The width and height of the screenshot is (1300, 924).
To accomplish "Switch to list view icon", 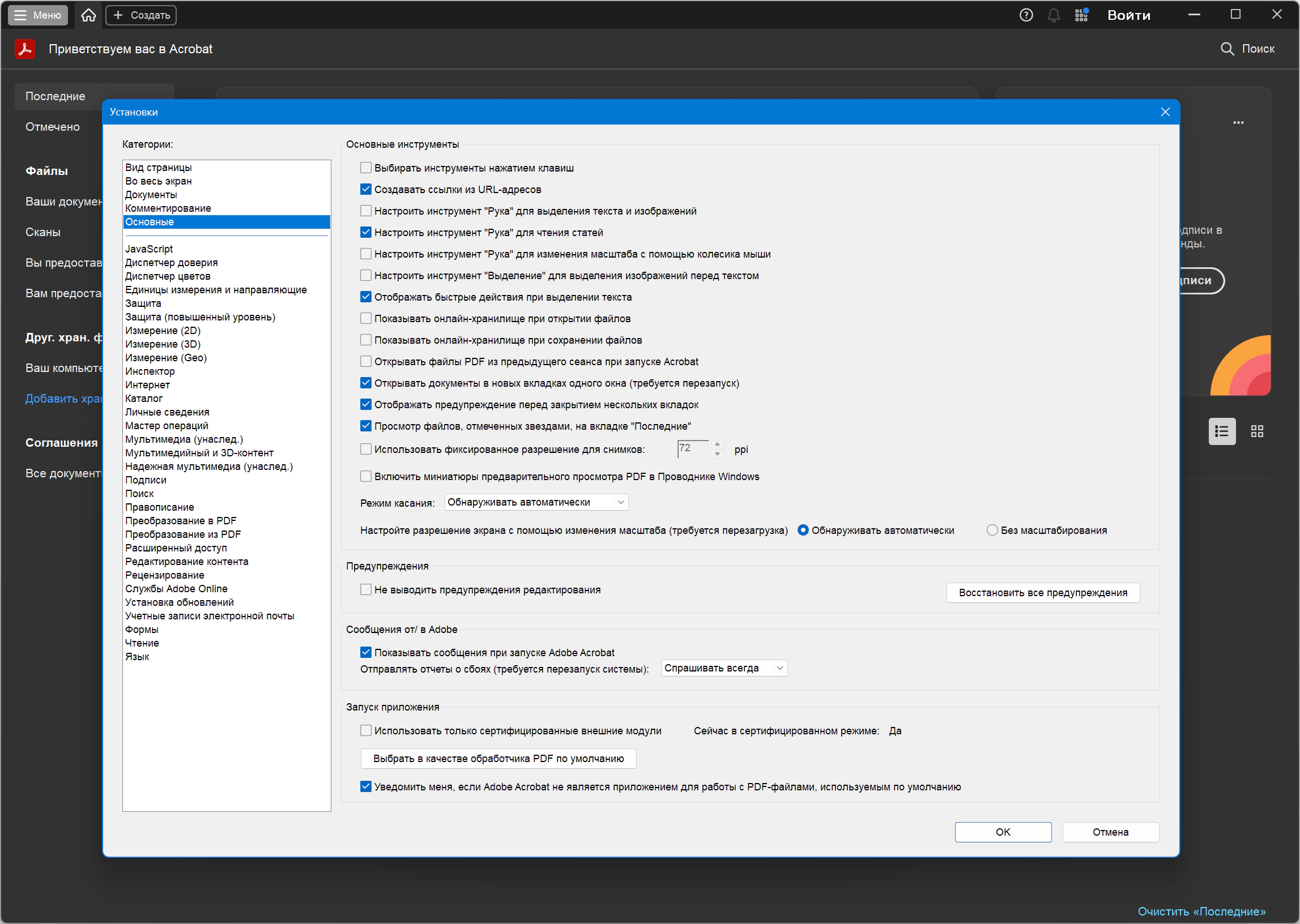I will click(x=1222, y=431).
